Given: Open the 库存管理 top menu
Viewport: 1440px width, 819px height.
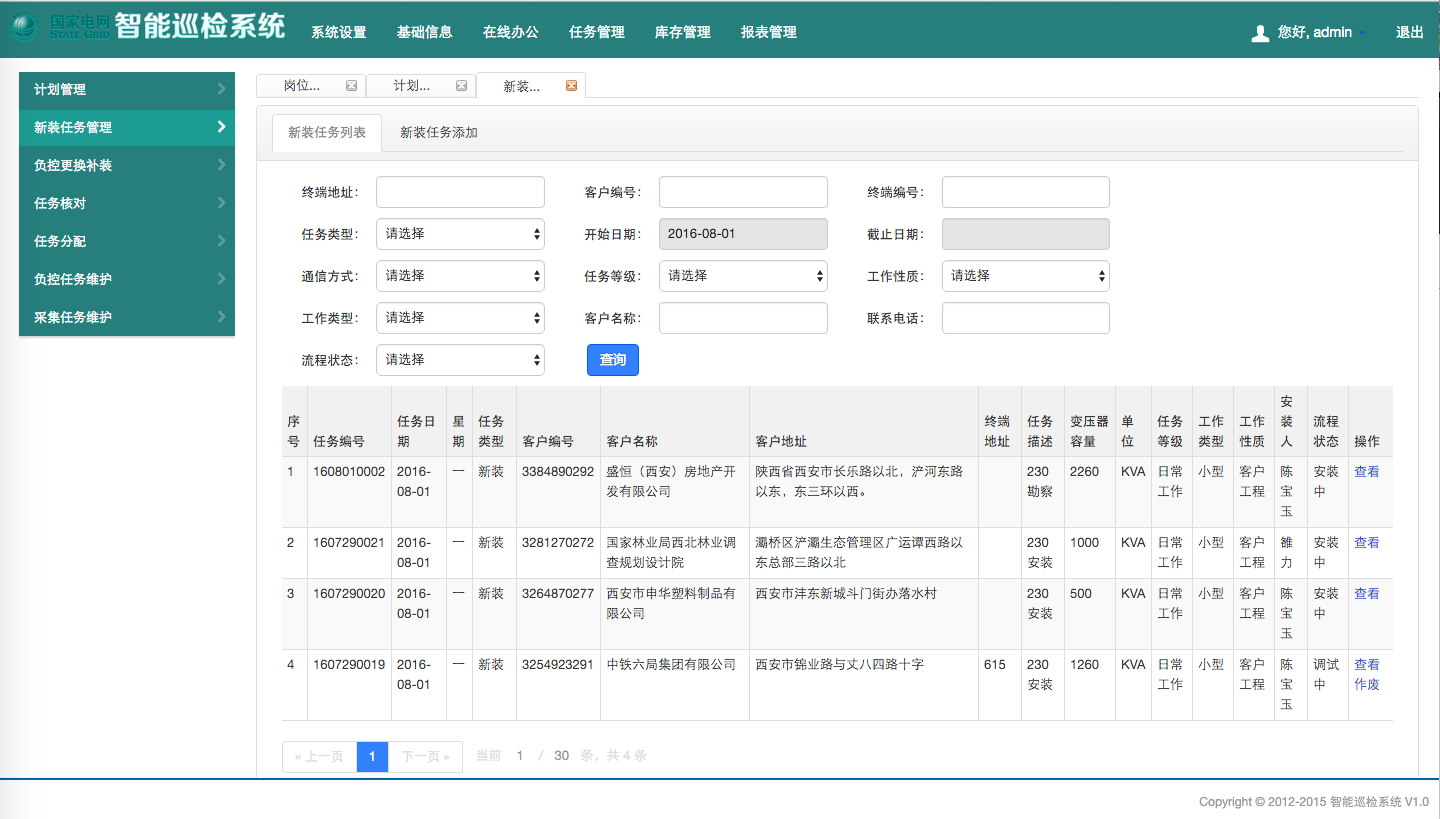Looking at the screenshot, I should click(683, 32).
